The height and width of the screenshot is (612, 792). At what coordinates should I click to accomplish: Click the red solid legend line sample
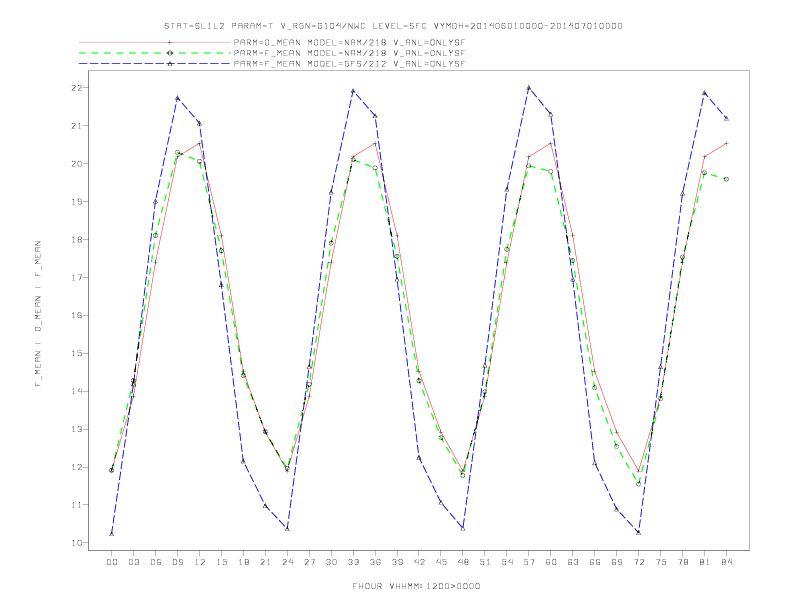point(155,42)
